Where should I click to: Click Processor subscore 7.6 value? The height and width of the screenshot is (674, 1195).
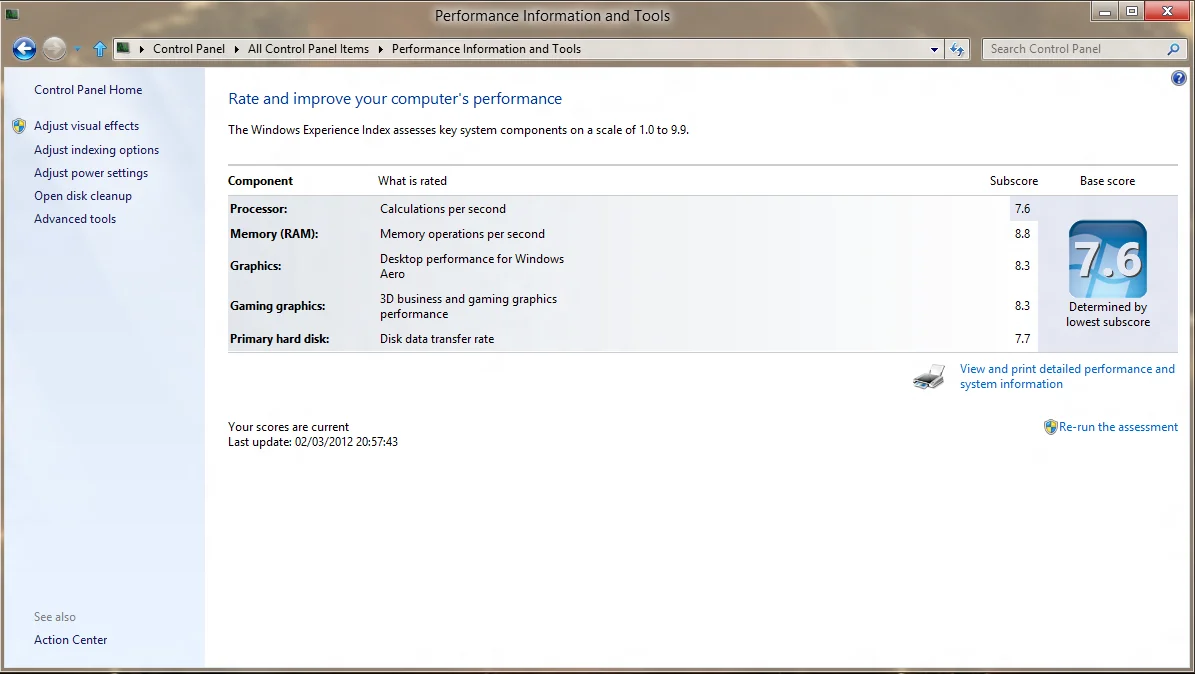(1022, 209)
